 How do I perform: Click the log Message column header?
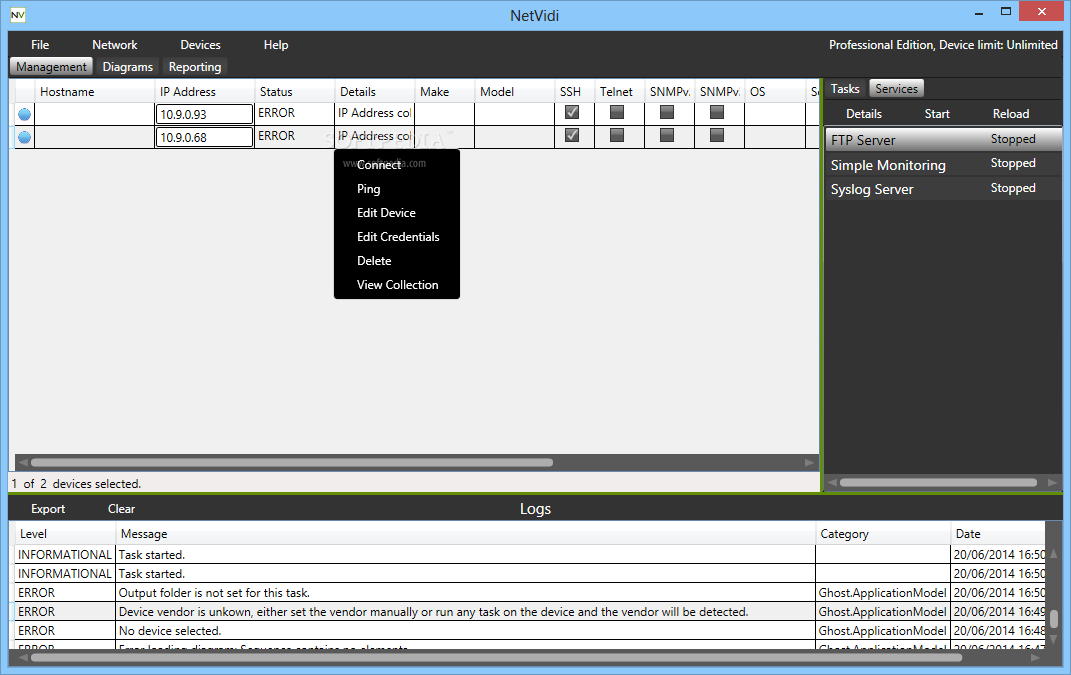pyautogui.click(x=465, y=534)
